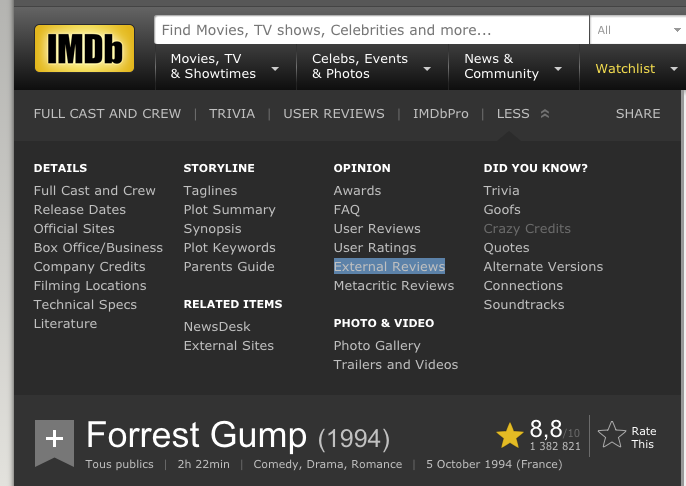Click the Forrest Gump title
Screen dimensions: 686x486
point(196,435)
